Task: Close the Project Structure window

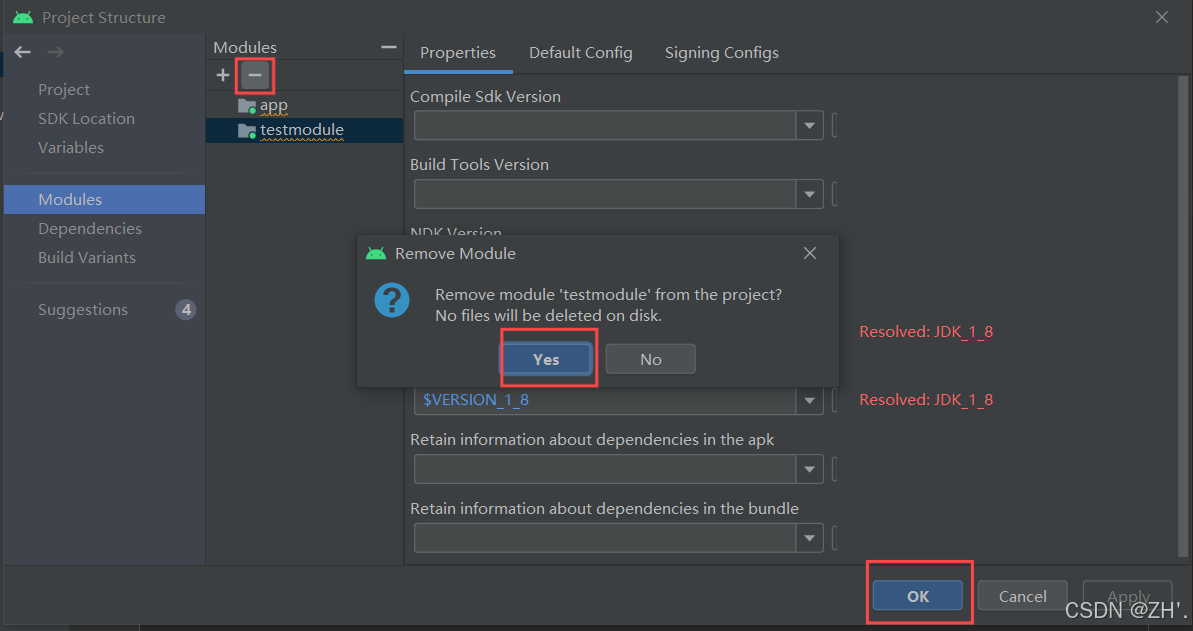Action: (1162, 17)
